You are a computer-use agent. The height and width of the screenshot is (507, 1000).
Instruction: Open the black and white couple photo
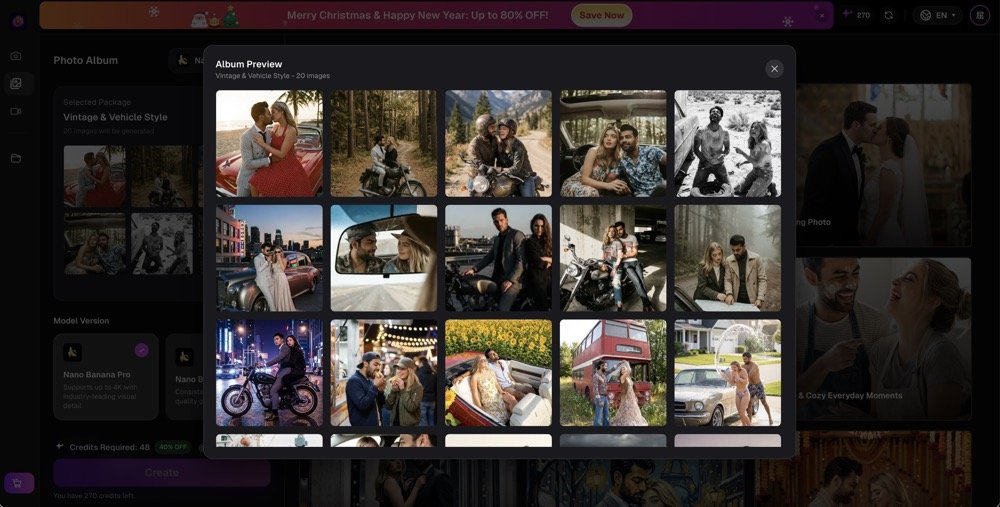click(727, 143)
